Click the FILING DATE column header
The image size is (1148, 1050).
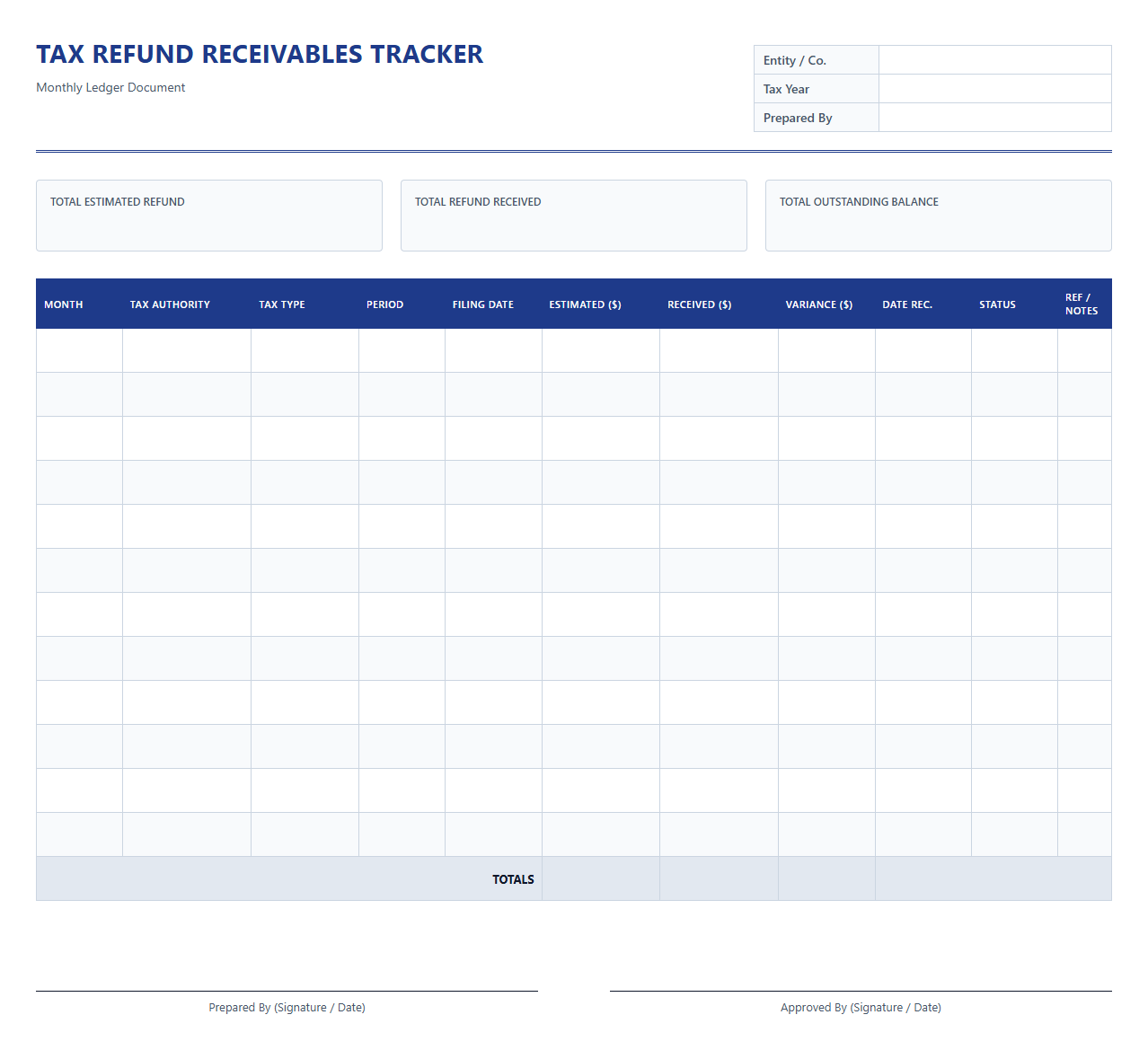pyautogui.click(x=493, y=304)
